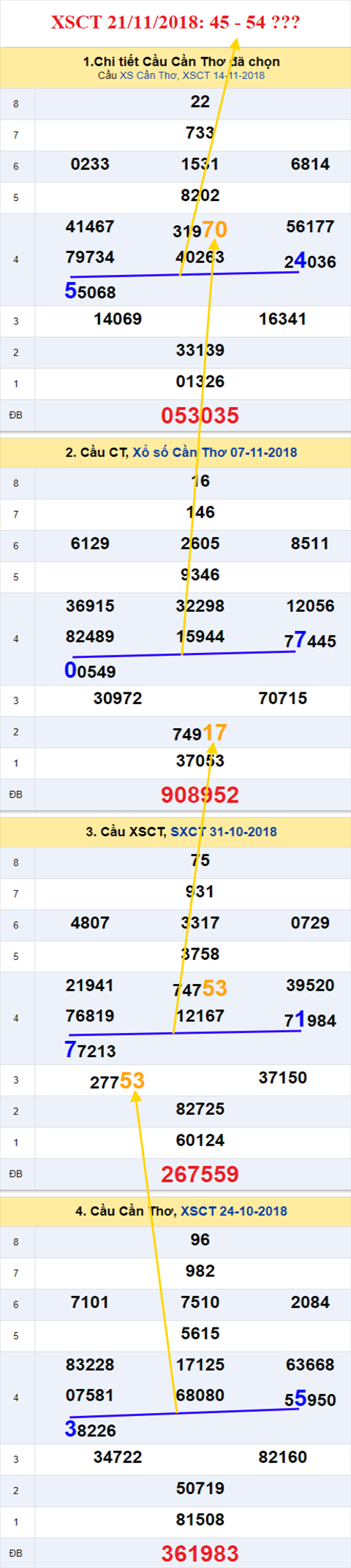Select the result 56177
This screenshot has height=1568, width=351.
pyautogui.click(x=310, y=227)
